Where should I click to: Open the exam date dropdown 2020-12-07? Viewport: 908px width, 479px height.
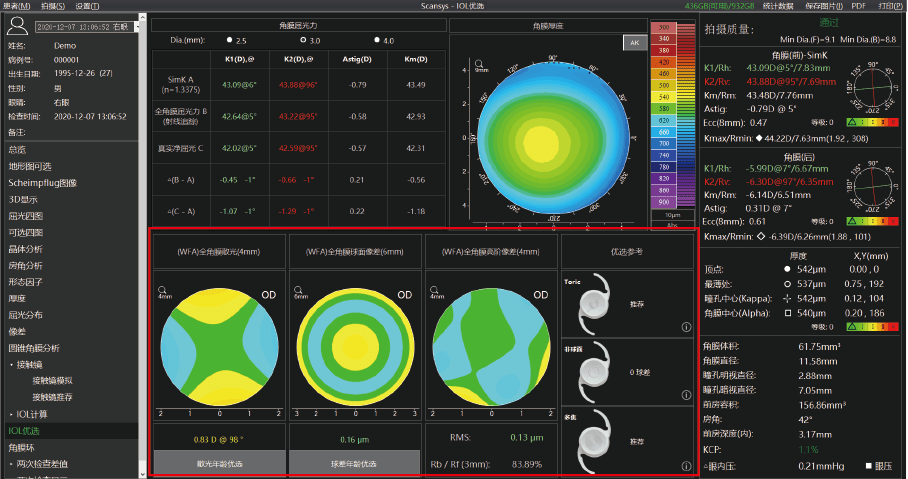(87, 27)
